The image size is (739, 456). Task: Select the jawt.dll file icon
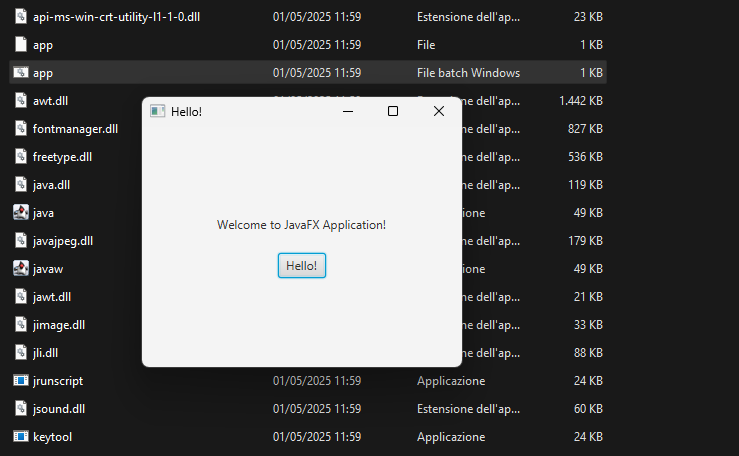(21, 297)
